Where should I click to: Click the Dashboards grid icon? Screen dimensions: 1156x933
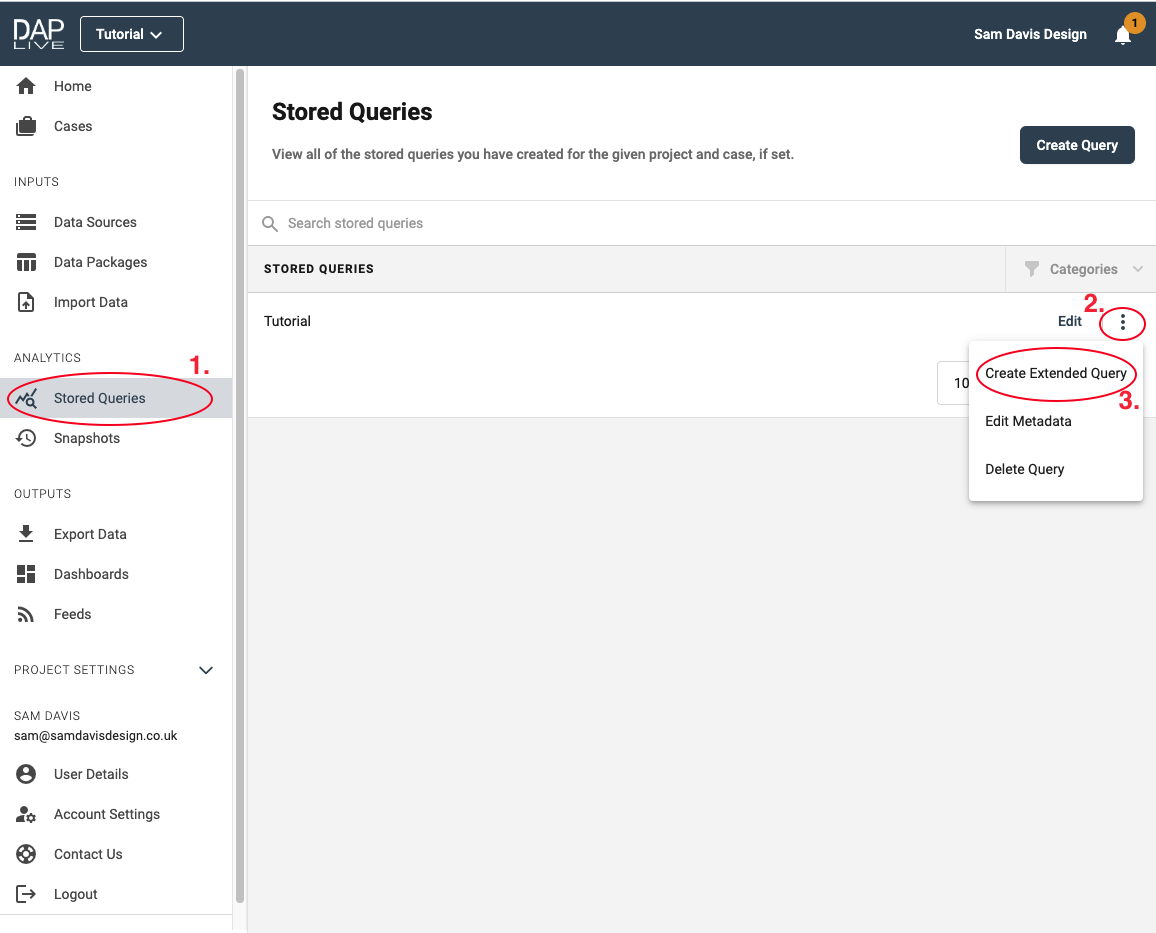pyautogui.click(x=26, y=574)
